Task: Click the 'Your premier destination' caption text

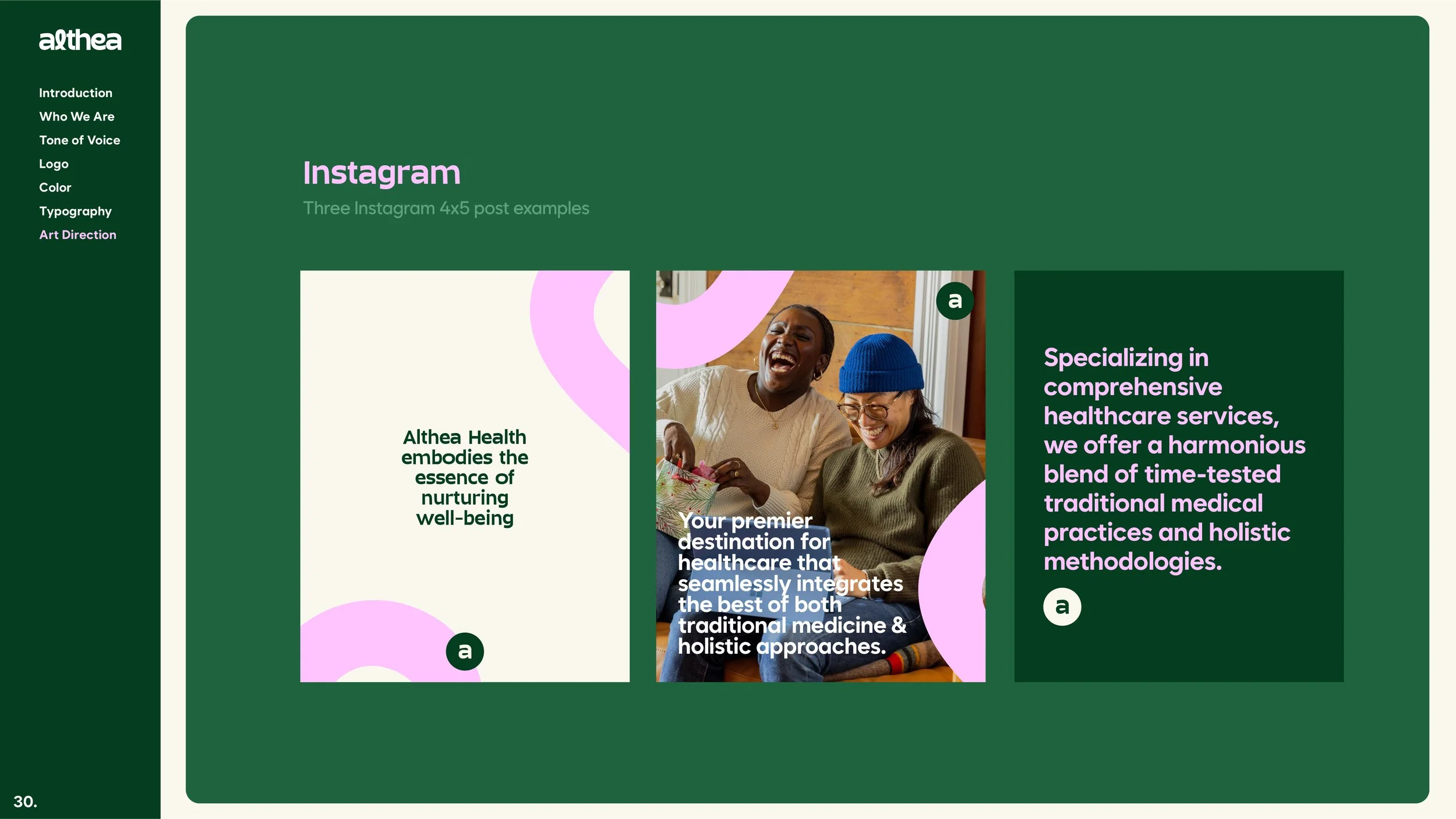Action: [792, 584]
